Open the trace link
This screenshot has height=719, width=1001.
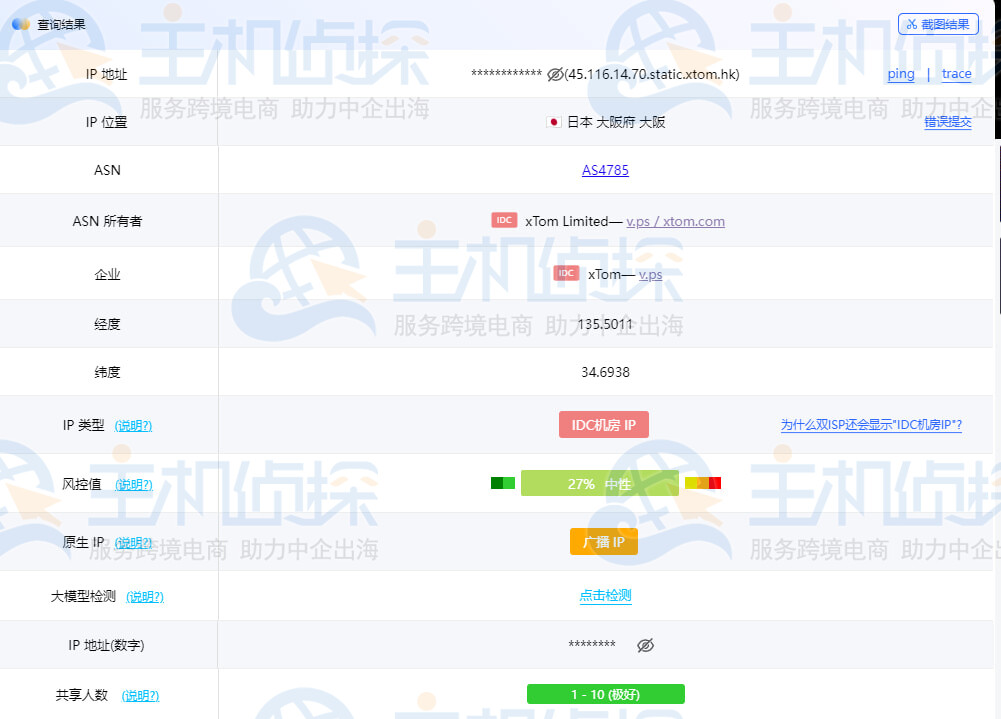956,74
